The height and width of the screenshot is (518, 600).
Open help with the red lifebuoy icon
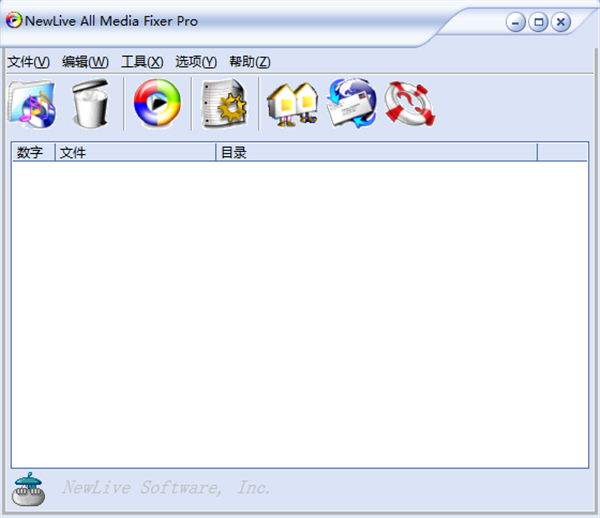pos(410,104)
